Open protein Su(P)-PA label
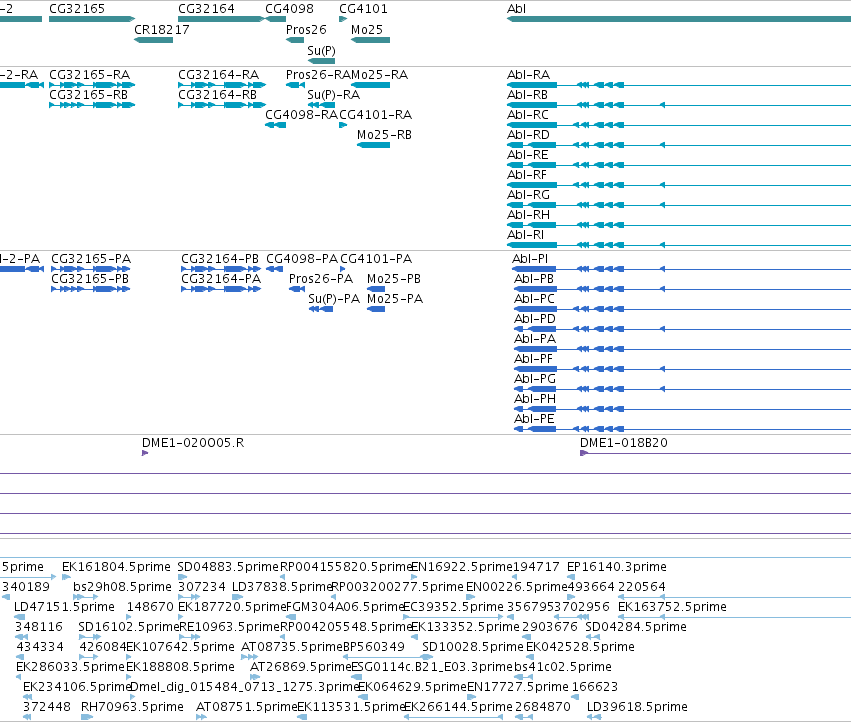851x722 pixels. (x=334, y=299)
